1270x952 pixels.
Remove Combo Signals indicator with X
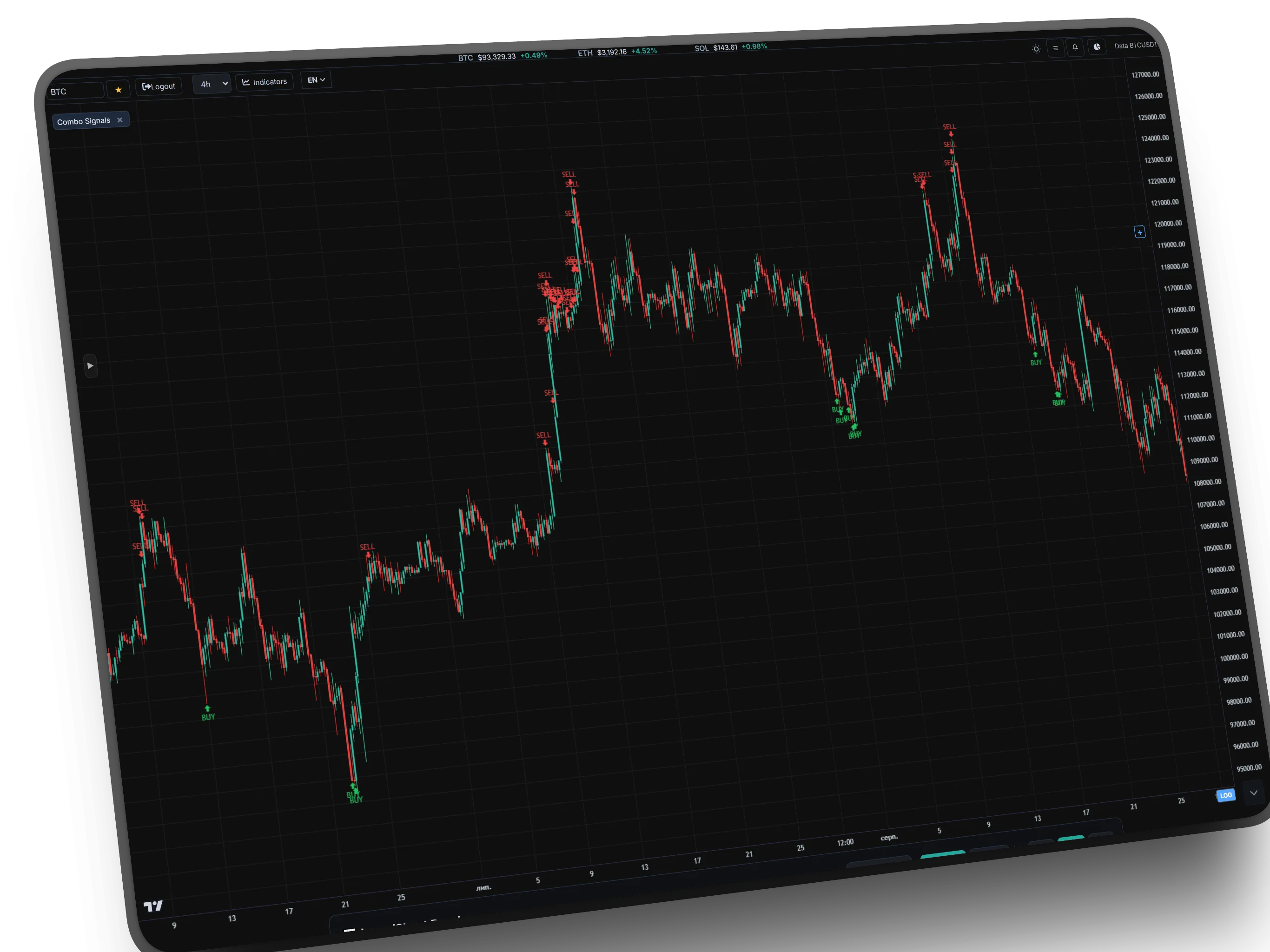coord(120,120)
